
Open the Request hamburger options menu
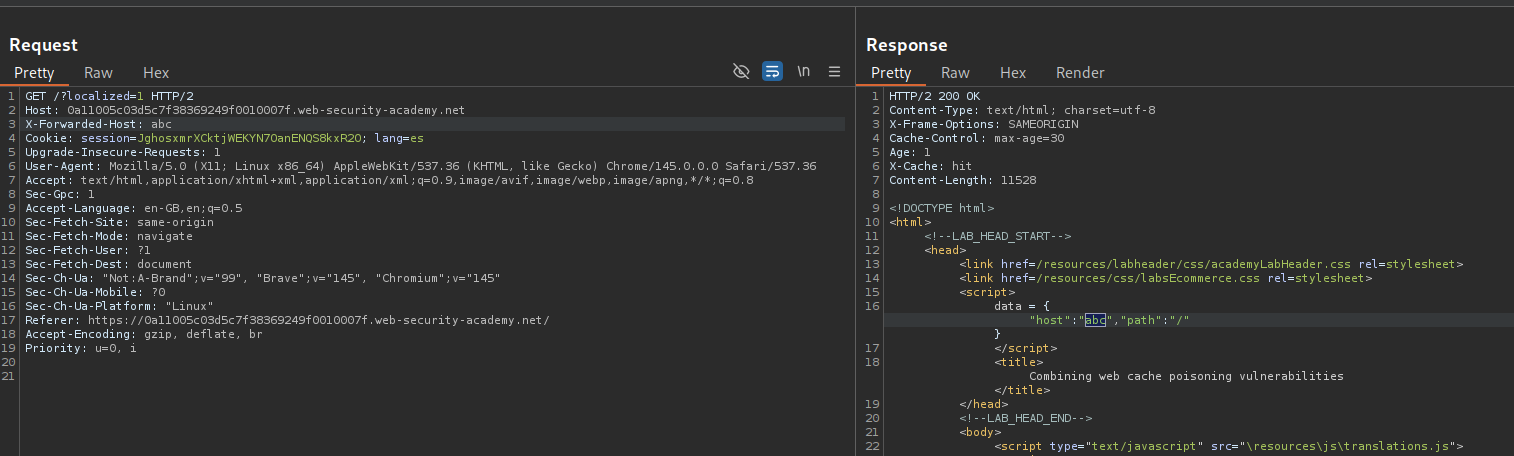(834, 71)
